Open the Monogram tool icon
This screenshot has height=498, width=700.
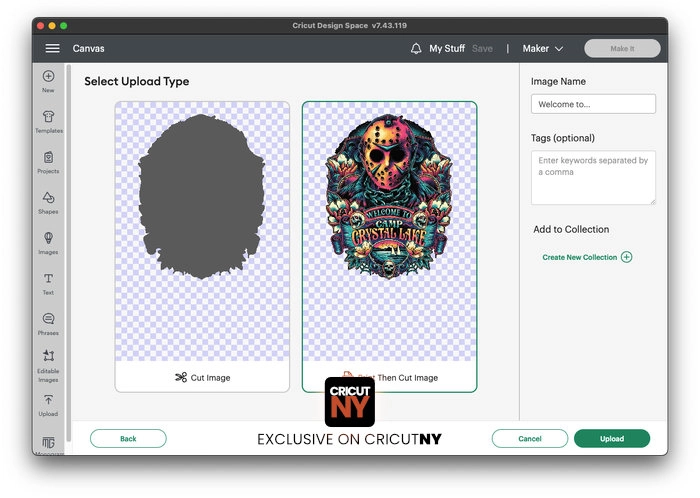point(48,443)
